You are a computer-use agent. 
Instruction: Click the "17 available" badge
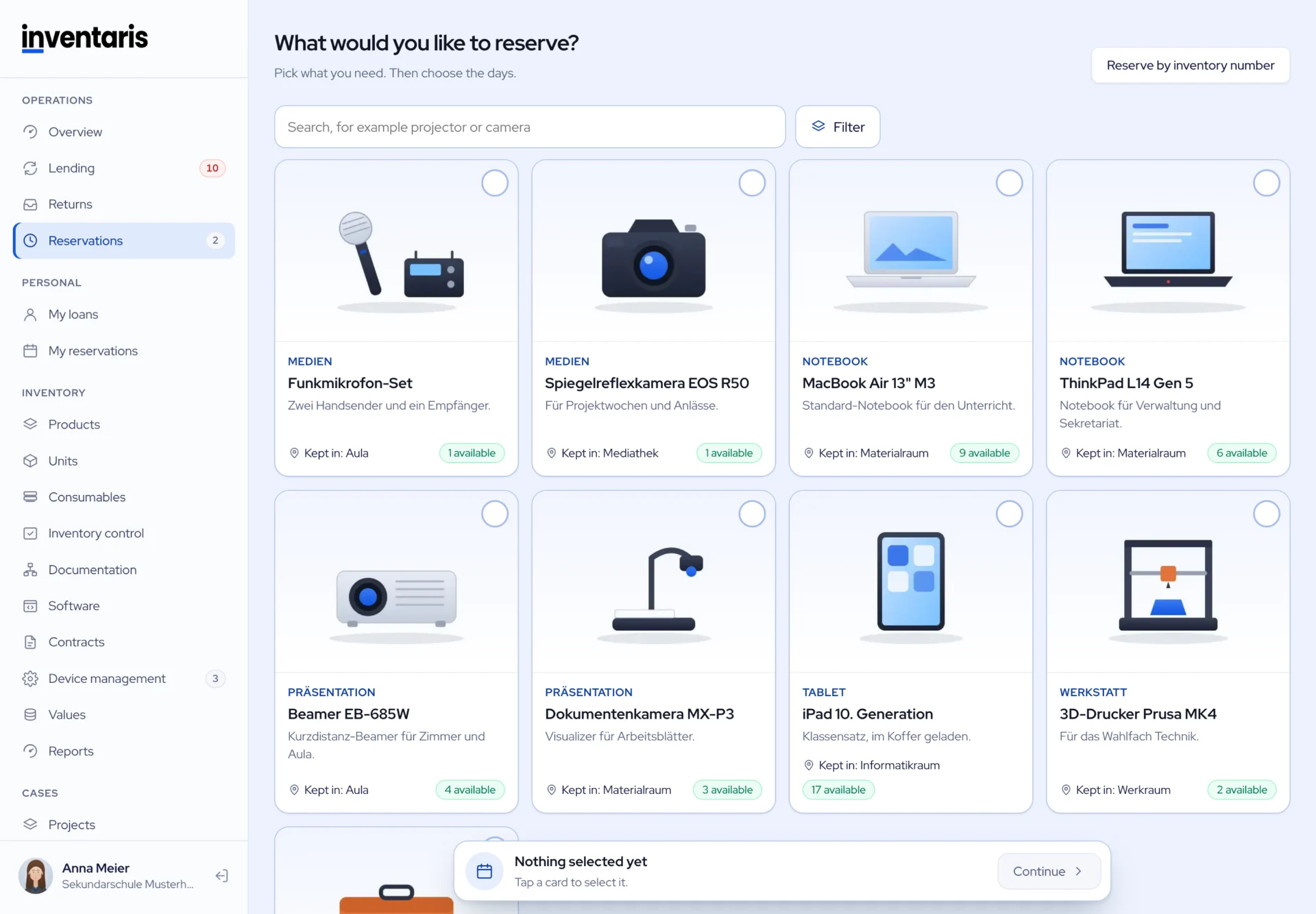point(838,790)
